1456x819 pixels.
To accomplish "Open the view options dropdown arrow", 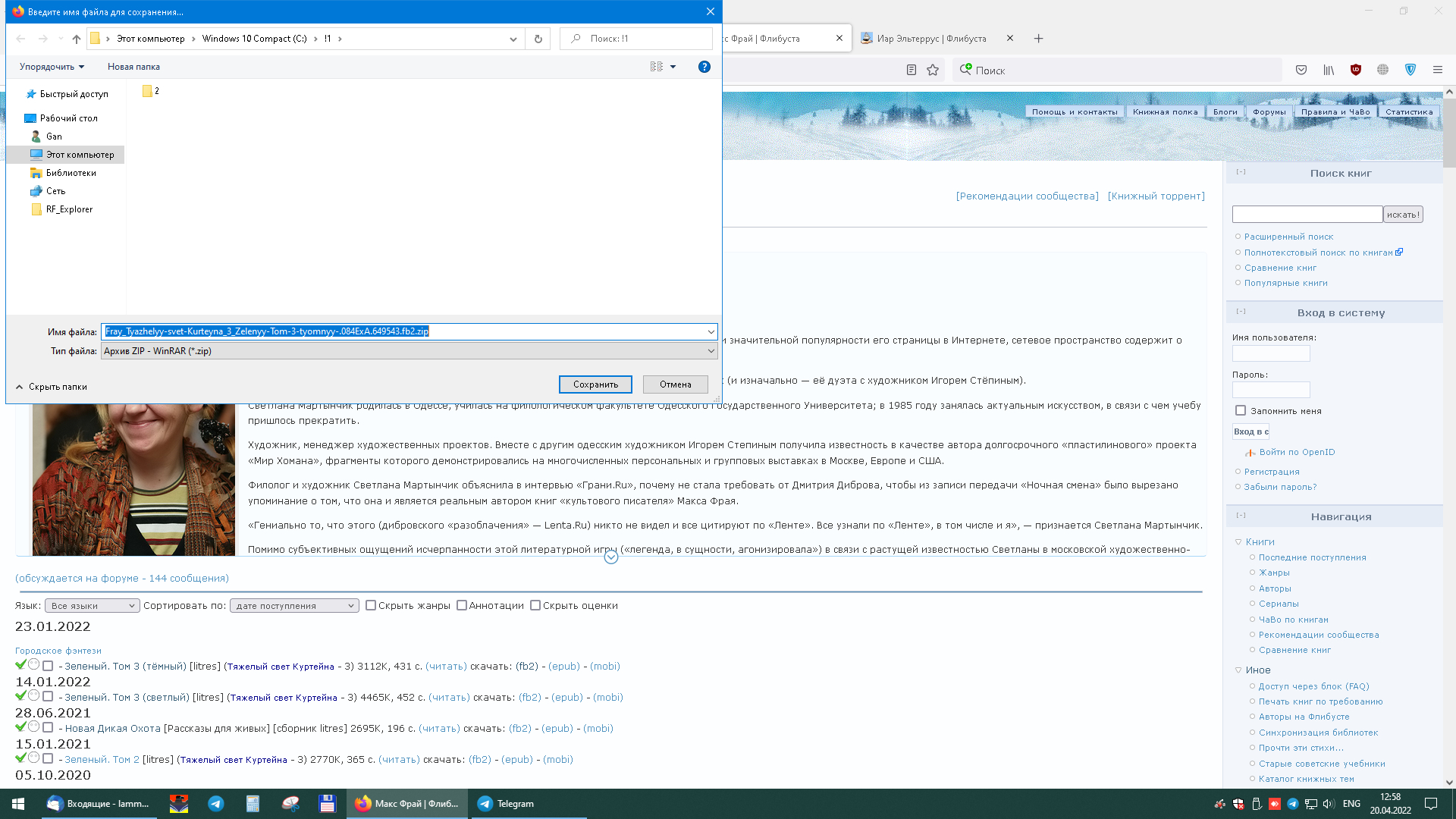I will 673,67.
